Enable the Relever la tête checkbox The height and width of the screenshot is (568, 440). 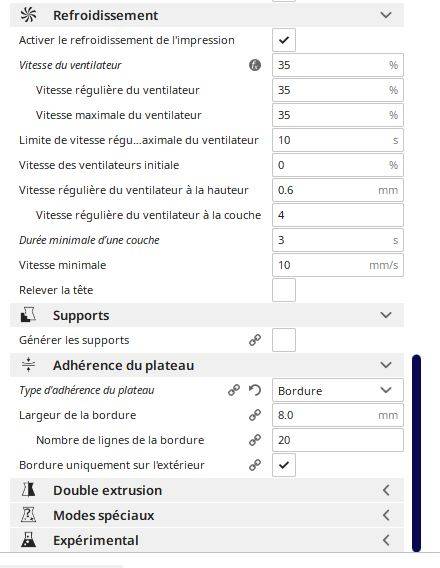click(284, 290)
